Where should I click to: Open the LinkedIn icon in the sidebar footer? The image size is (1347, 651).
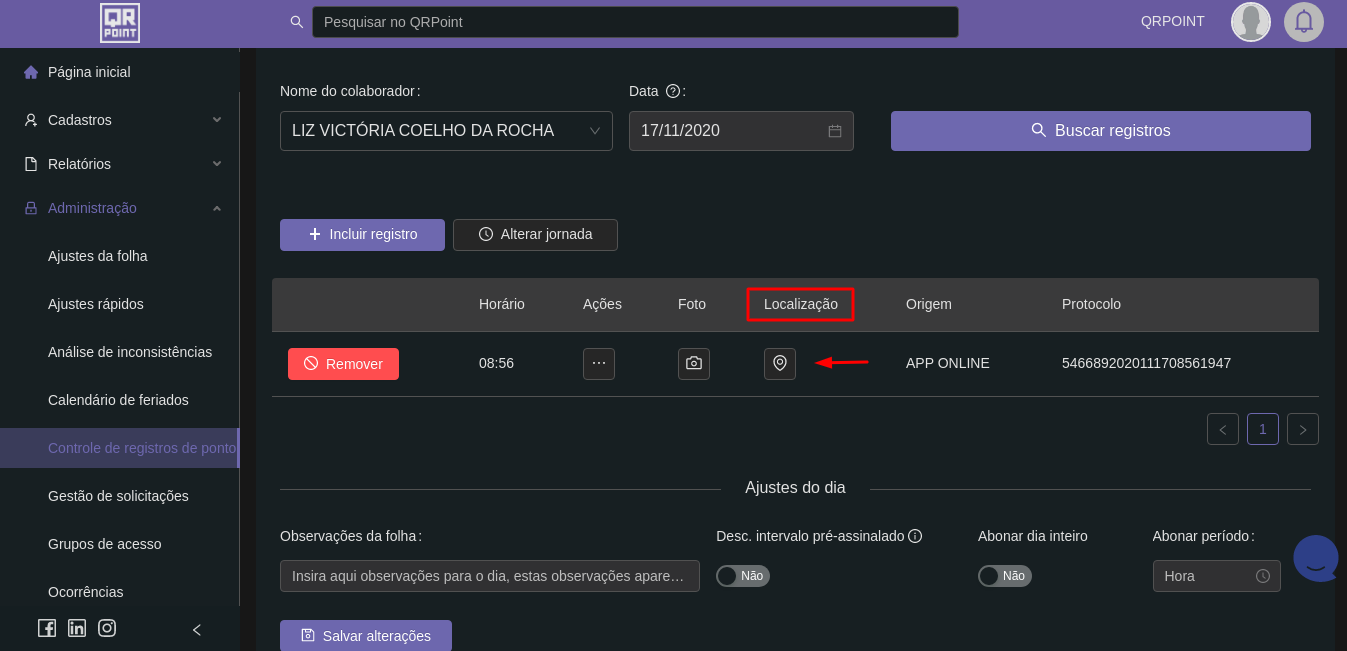point(77,628)
